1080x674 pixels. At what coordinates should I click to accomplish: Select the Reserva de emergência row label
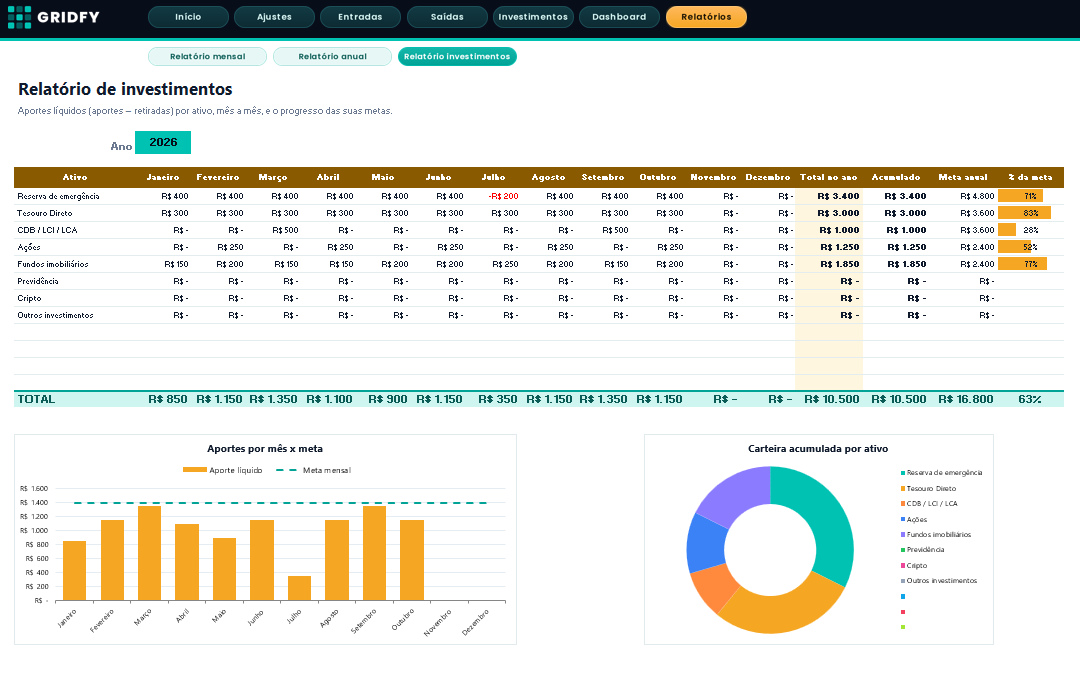pos(59,196)
